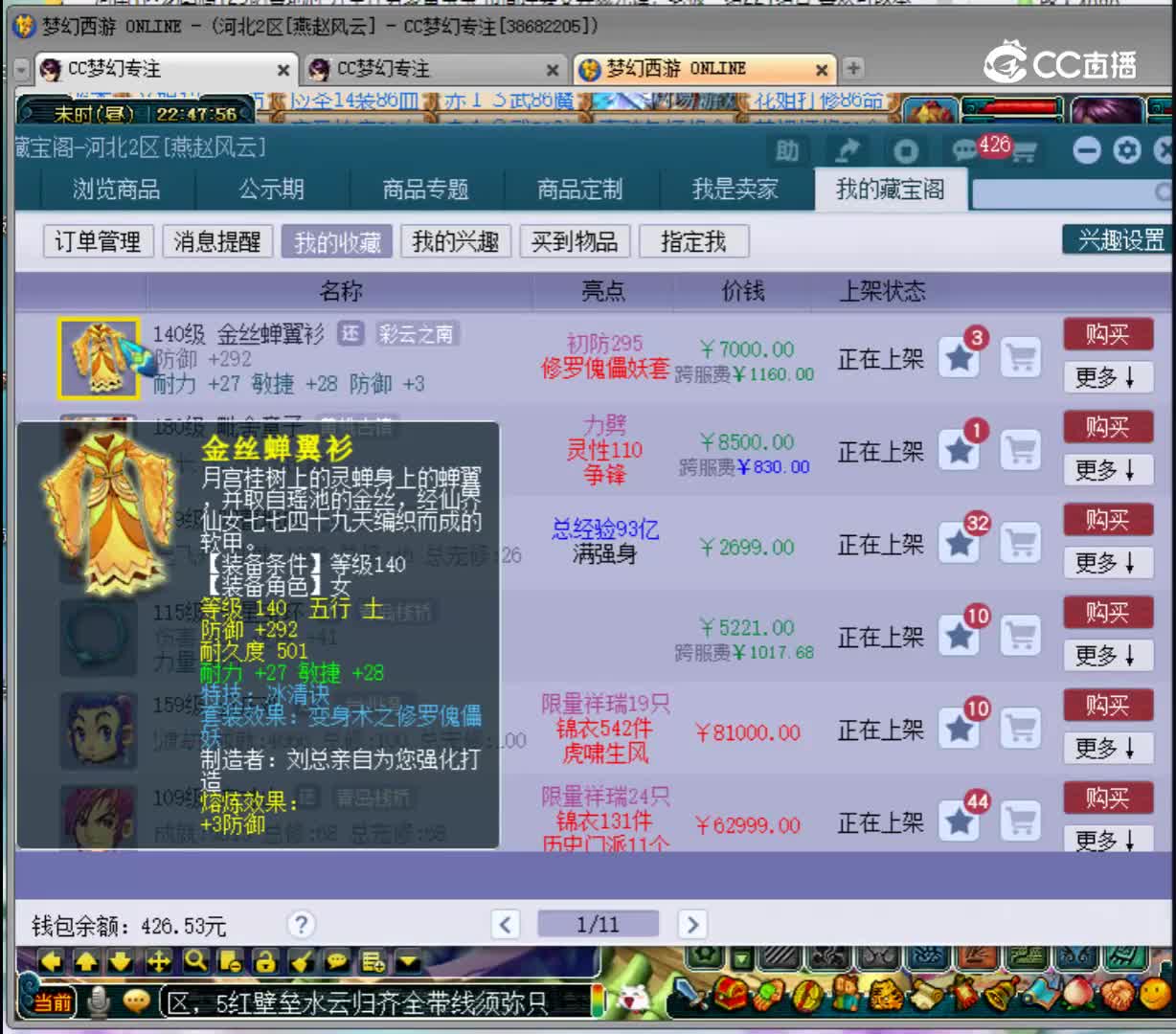The width and height of the screenshot is (1176, 1034).
Task: Toggle favorite star on ¥2699.00 row
Action: tap(960, 542)
